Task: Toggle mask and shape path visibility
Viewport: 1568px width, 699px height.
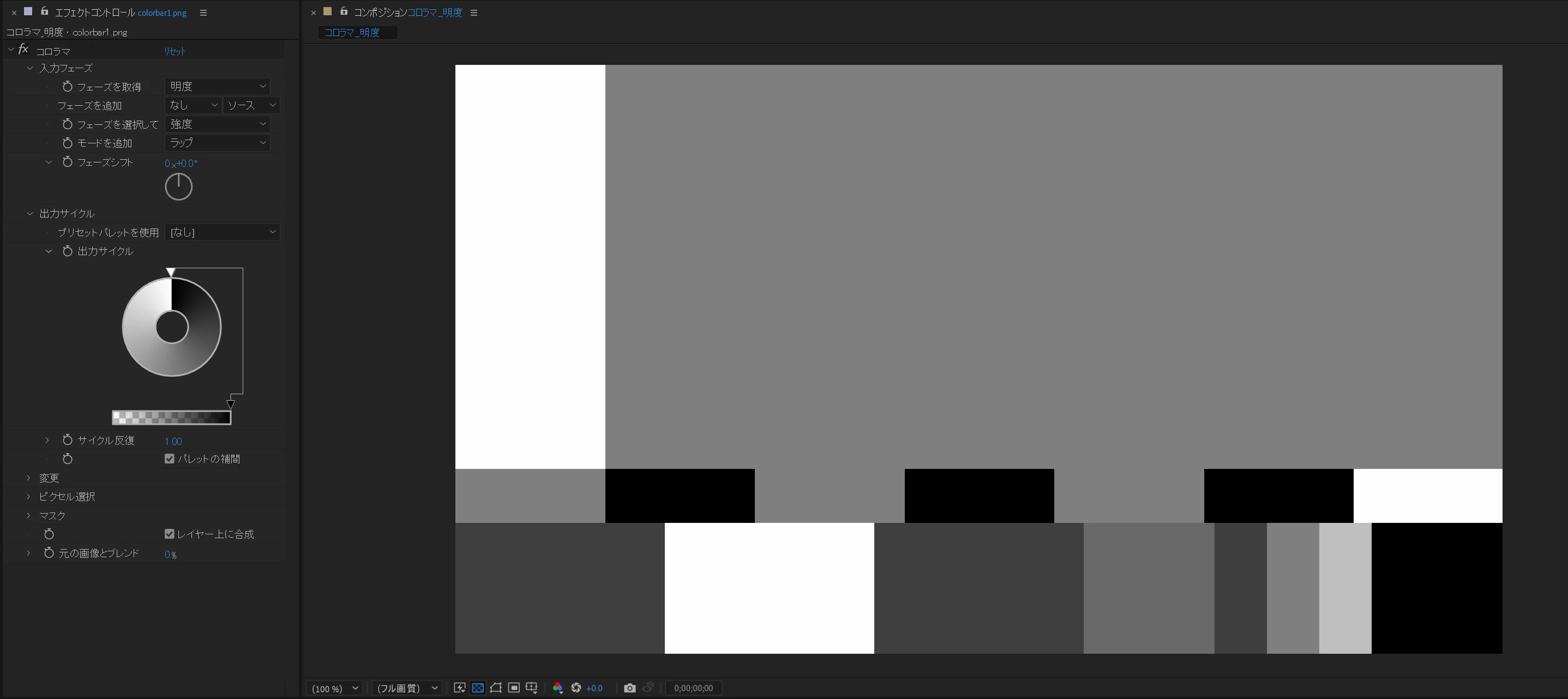Action: [495, 688]
